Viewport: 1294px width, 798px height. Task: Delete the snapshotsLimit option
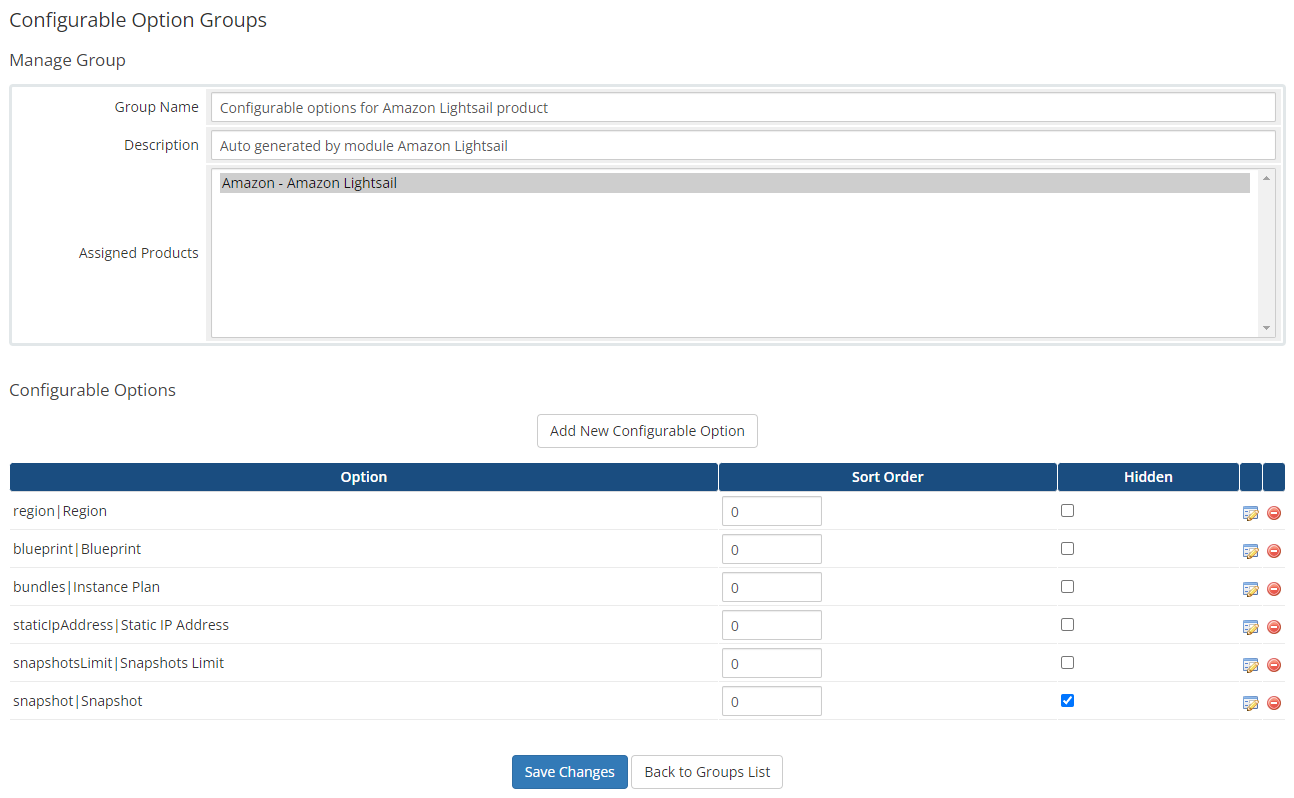coord(1274,664)
